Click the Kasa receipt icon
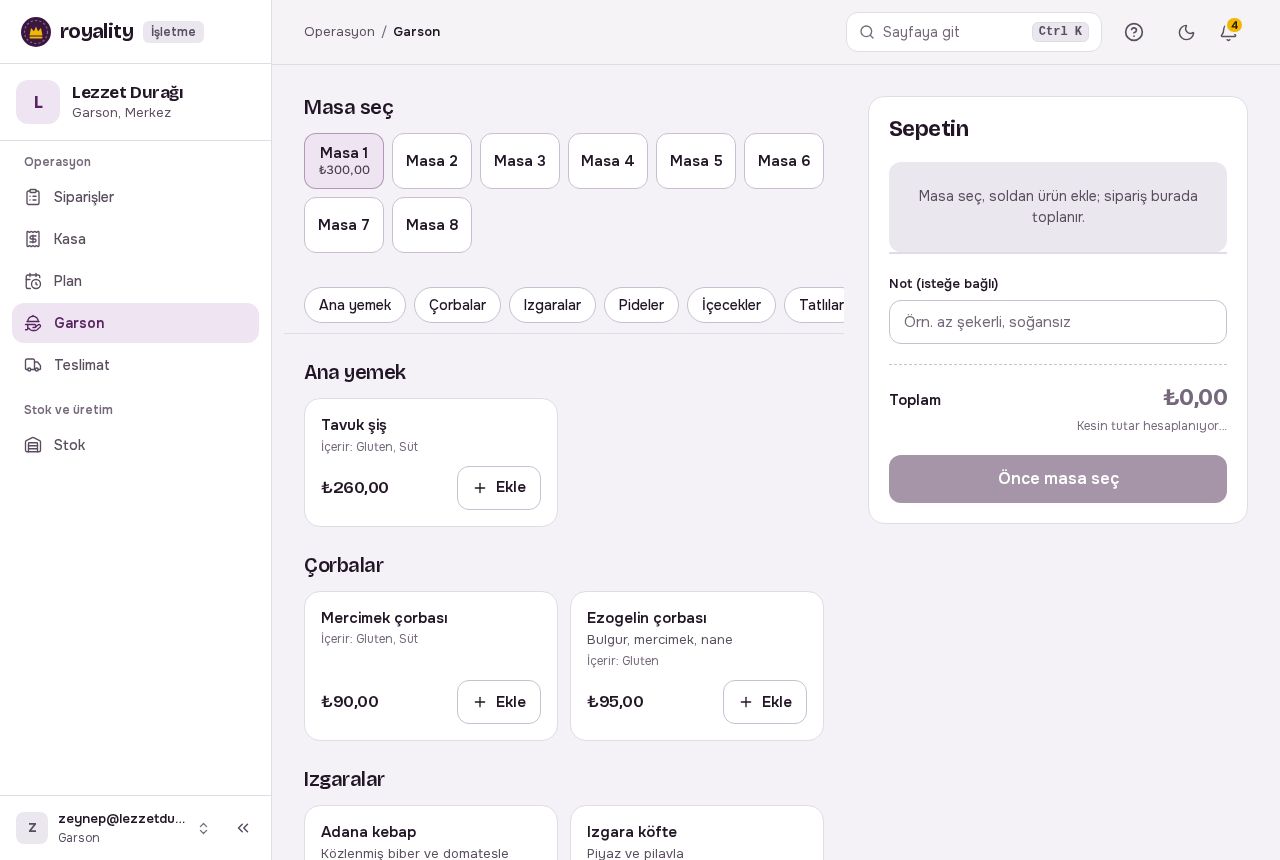Screen dimensions: 1280x860 tap(33, 239)
